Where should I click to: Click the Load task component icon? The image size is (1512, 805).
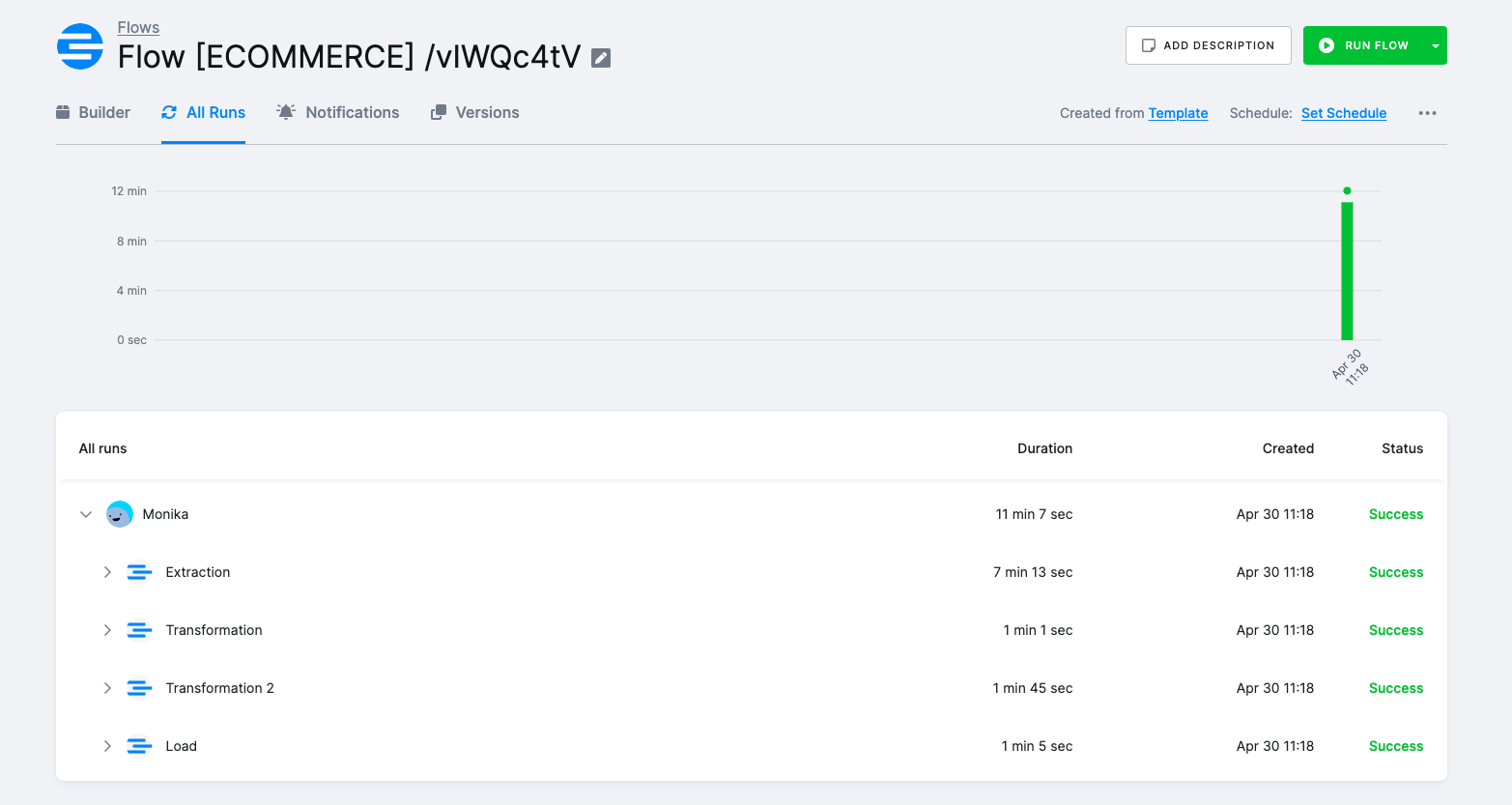(139, 745)
